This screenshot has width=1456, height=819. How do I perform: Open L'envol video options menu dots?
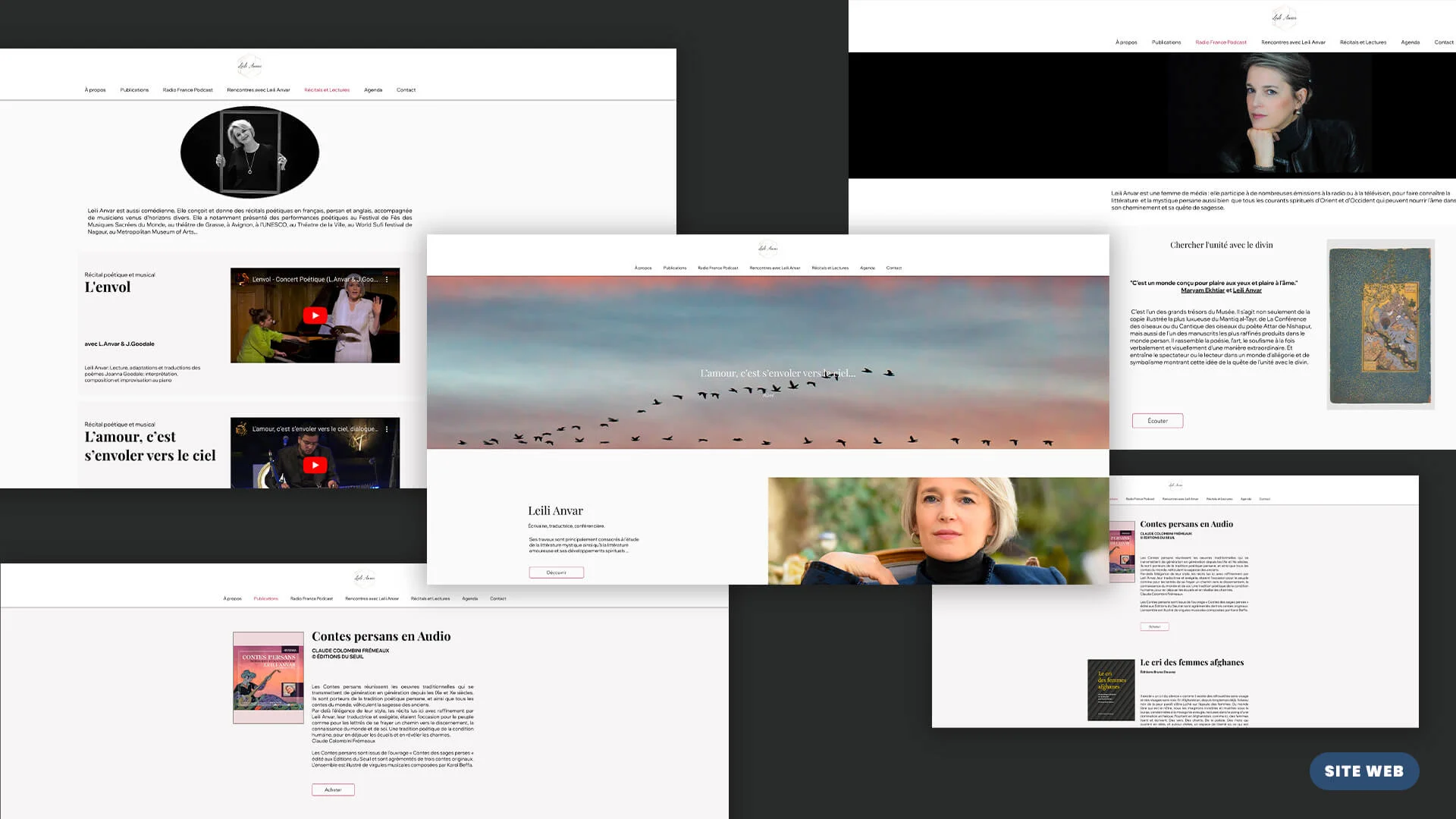387,279
